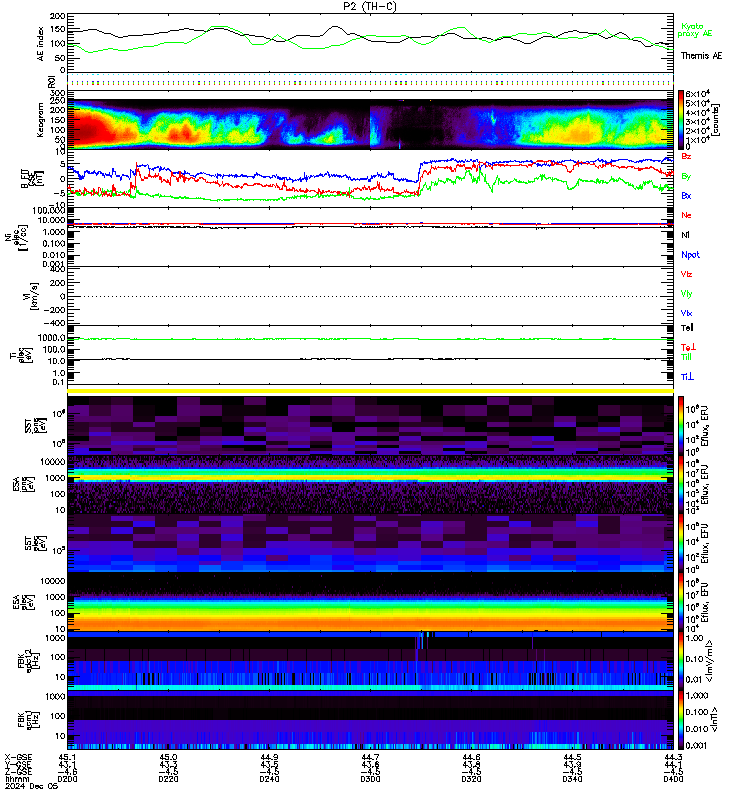Click the Keogram axis label
This screenshot has width=750, height=800.
pyautogui.click(x=40, y=120)
